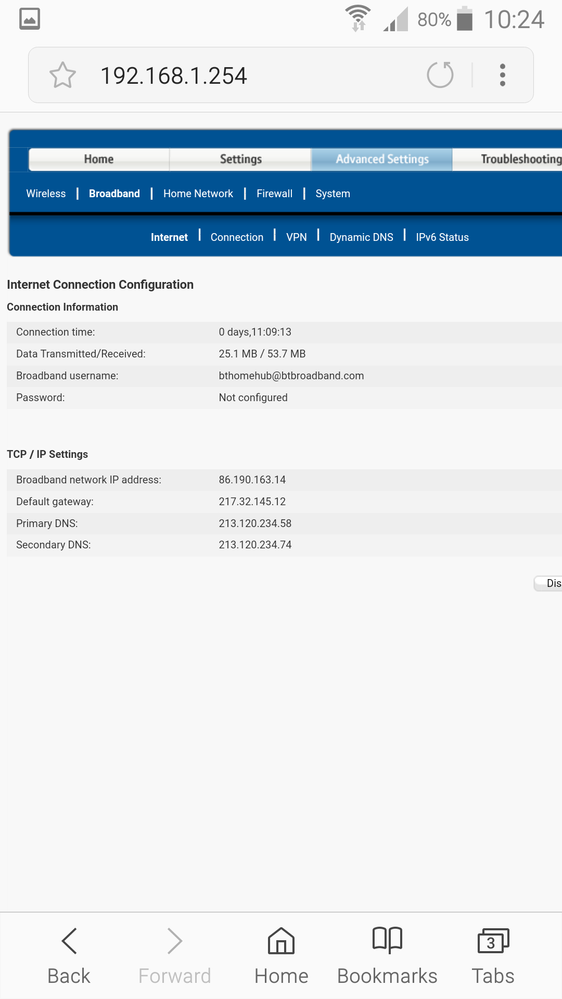Tap the bookmark star icon

pyautogui.click(x=62, y=76)
